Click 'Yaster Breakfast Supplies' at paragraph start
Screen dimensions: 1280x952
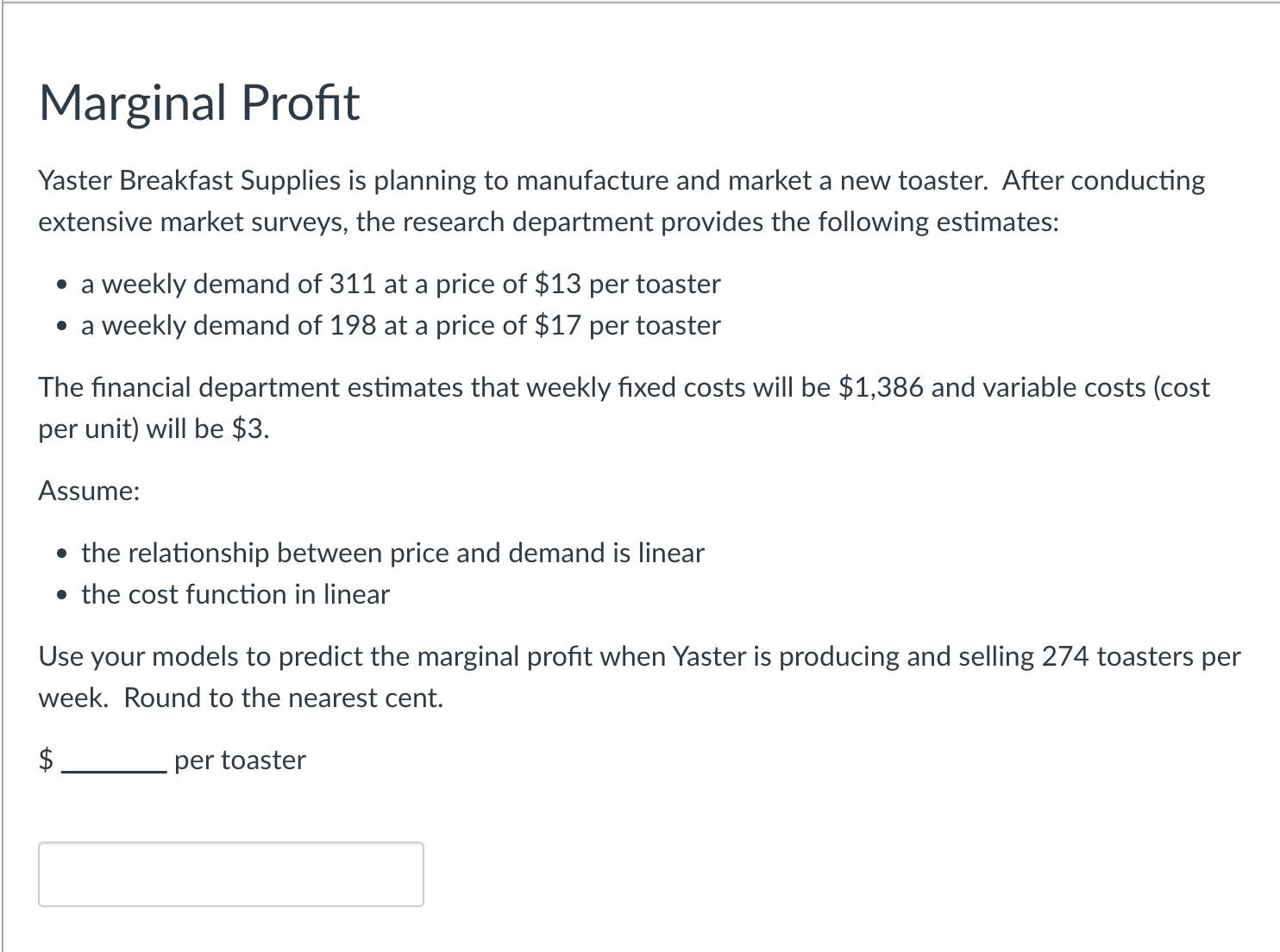(x=190, y=180)
